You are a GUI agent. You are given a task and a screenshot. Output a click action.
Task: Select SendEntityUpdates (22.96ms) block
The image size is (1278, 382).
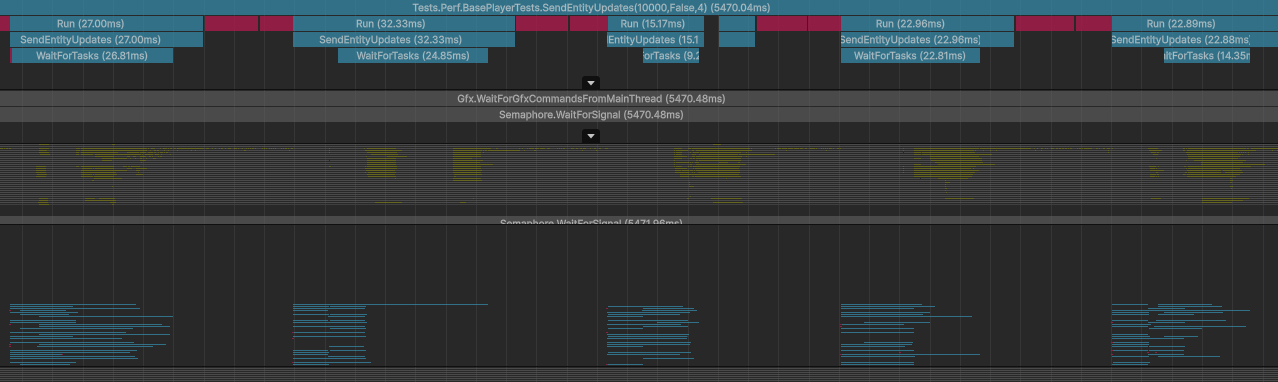910,39
